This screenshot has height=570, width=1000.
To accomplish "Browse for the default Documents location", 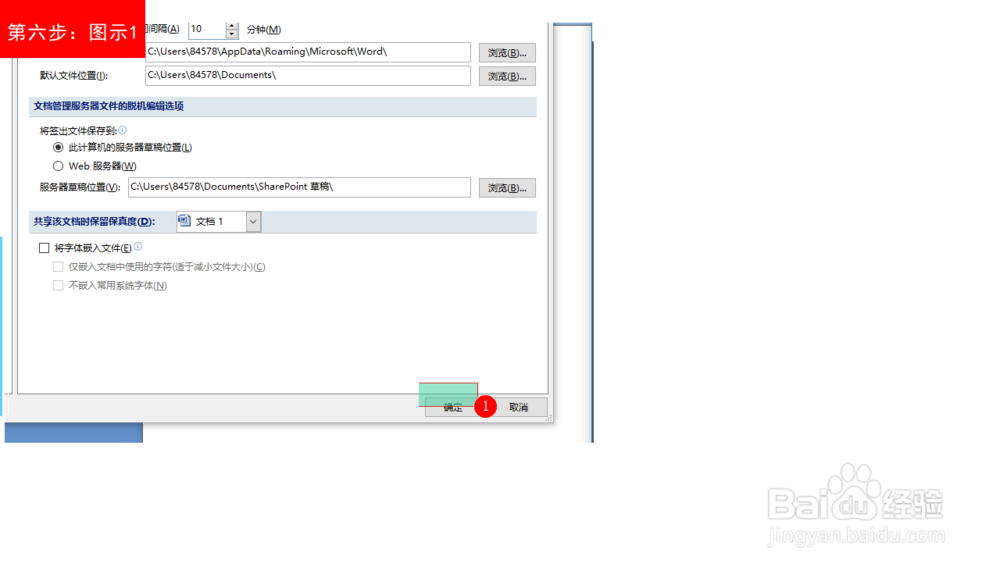I will pyautogui.click(x=507, y=76).
